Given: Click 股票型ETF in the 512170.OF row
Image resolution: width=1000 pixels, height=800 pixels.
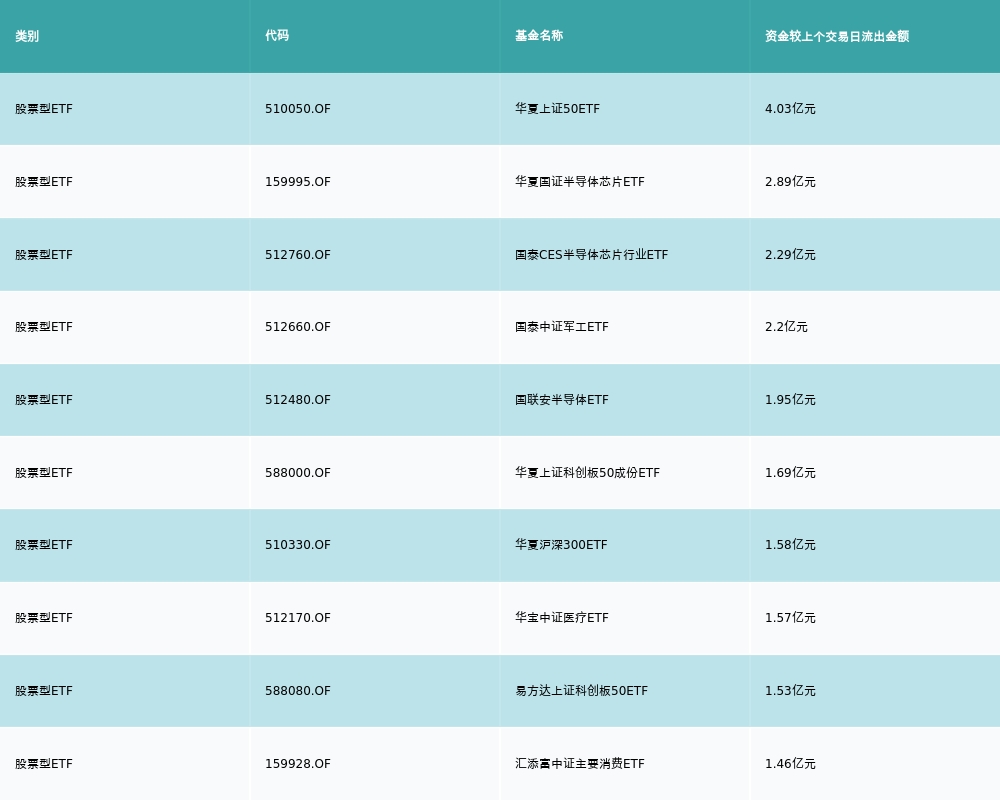Looking at the screenshot, I should coord(44,618).
